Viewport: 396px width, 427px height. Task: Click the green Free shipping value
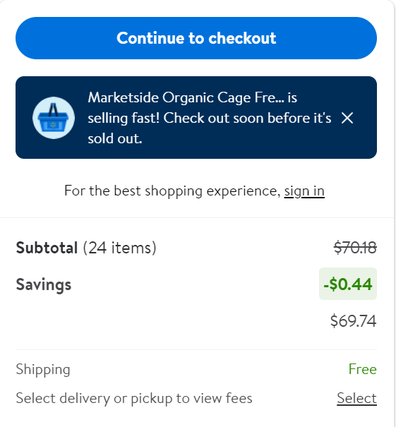(362, 369)
